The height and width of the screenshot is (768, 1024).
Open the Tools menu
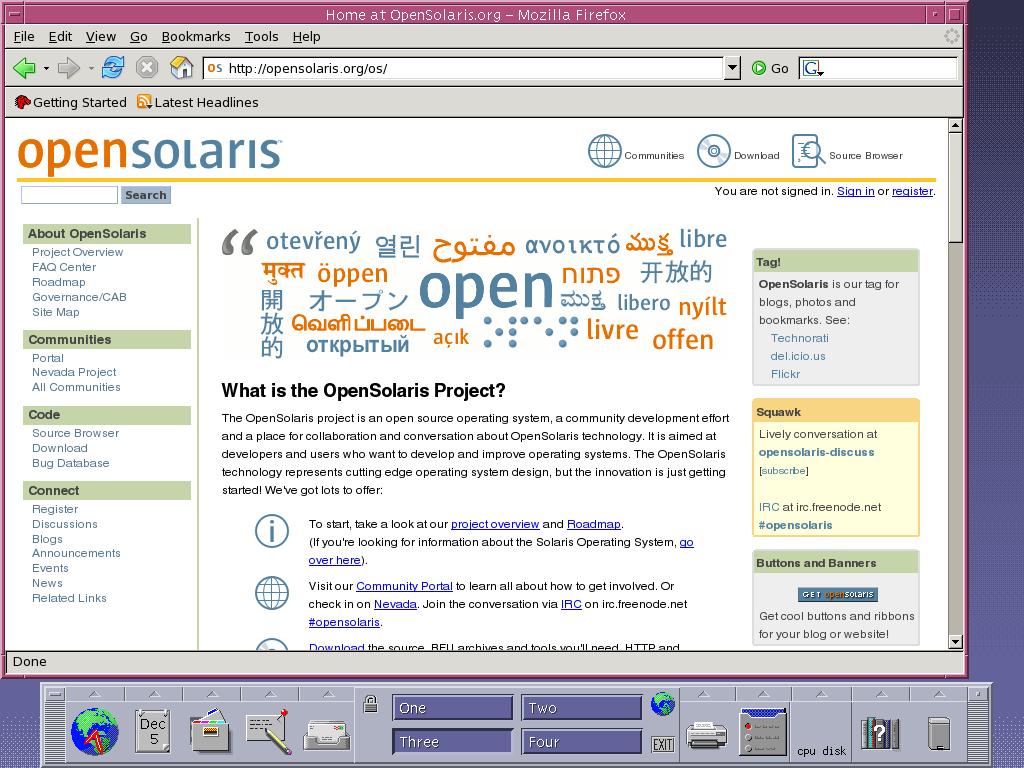(261, 36)
